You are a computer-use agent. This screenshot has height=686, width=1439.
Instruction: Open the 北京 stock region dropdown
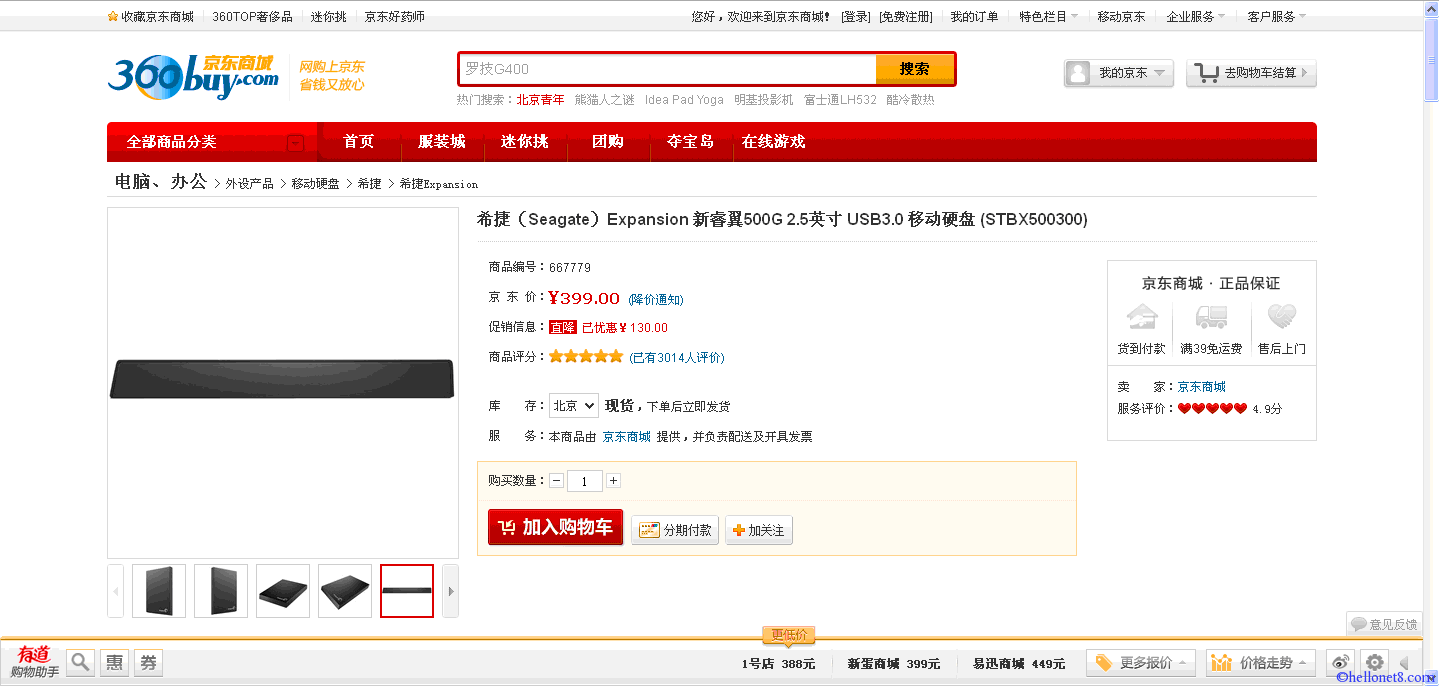coord(573,405)
